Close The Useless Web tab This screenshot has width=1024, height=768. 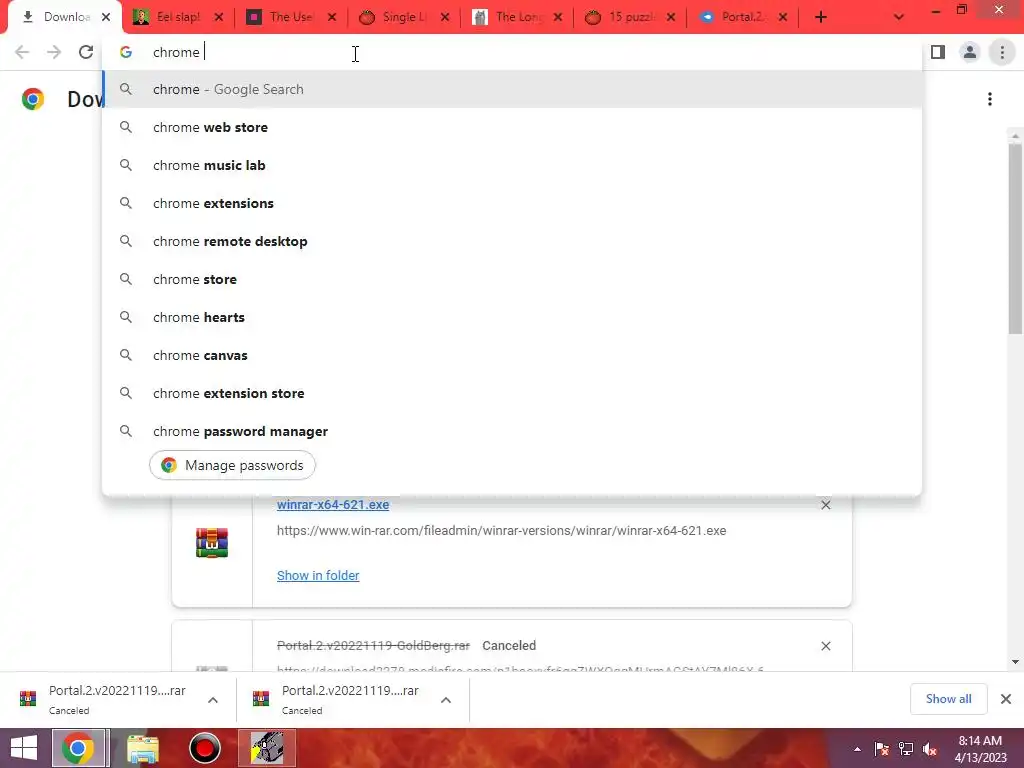coord(332,17)
